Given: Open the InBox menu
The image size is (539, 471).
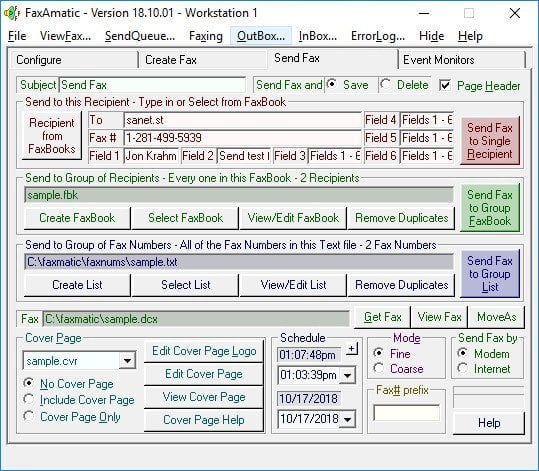Looking at the screenshot, I should (x=318, y=36).
